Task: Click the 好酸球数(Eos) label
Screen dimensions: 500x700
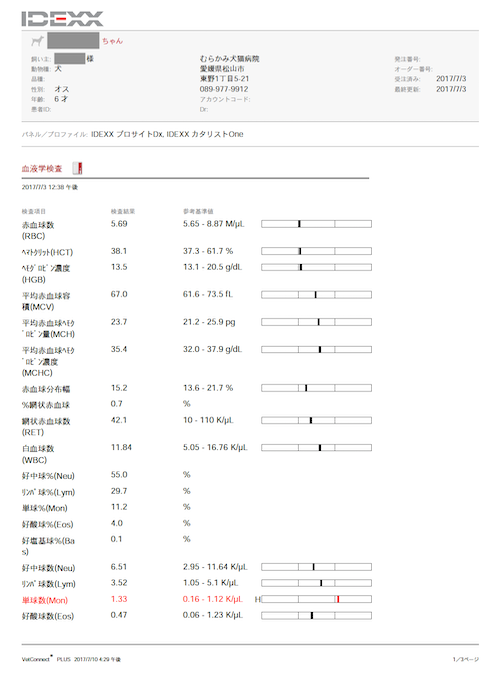Action: 48,616
